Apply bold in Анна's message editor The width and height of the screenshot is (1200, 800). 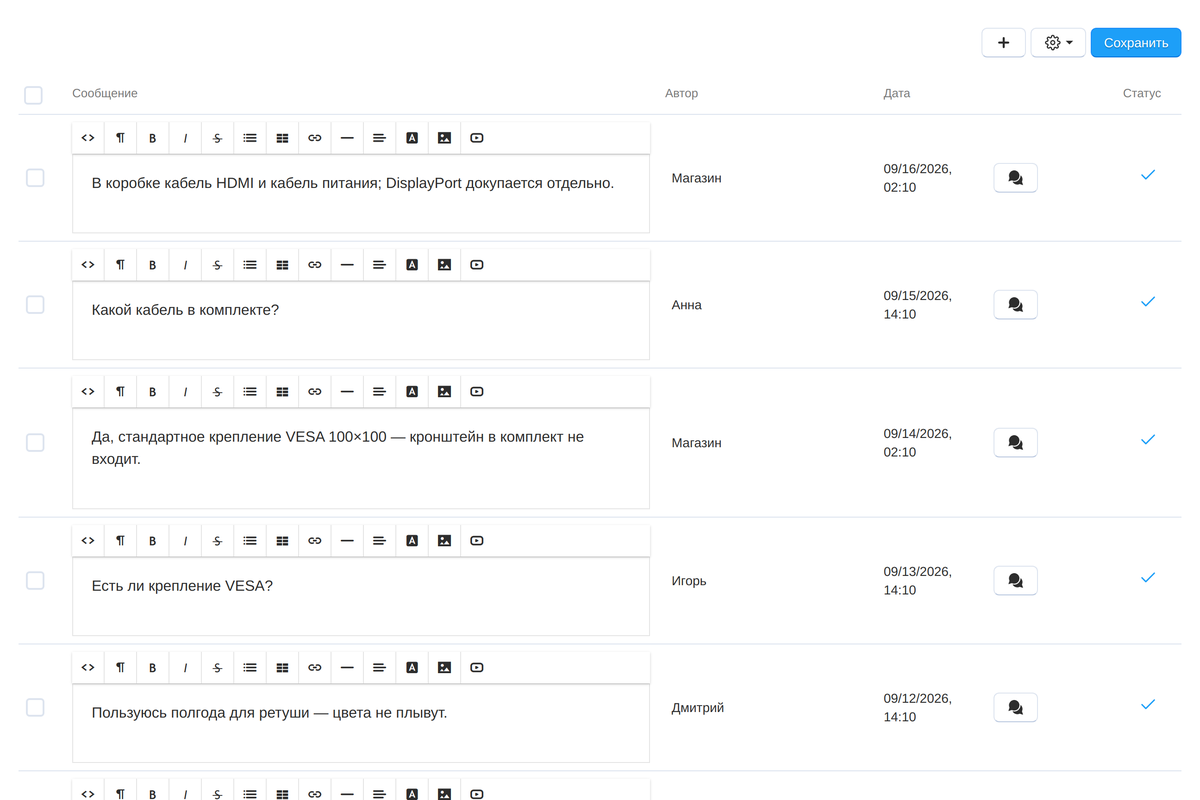153,265
